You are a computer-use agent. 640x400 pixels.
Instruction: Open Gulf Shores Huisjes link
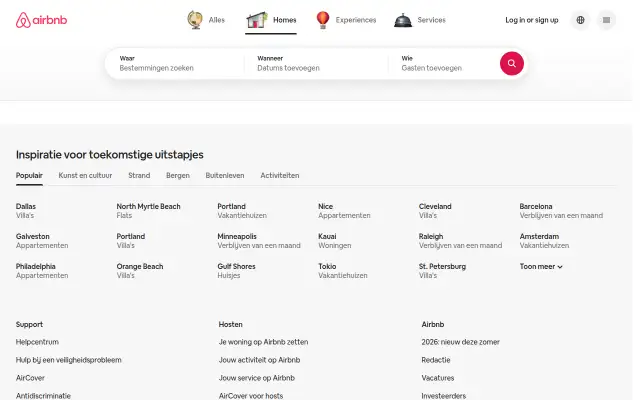pos(236,271)
